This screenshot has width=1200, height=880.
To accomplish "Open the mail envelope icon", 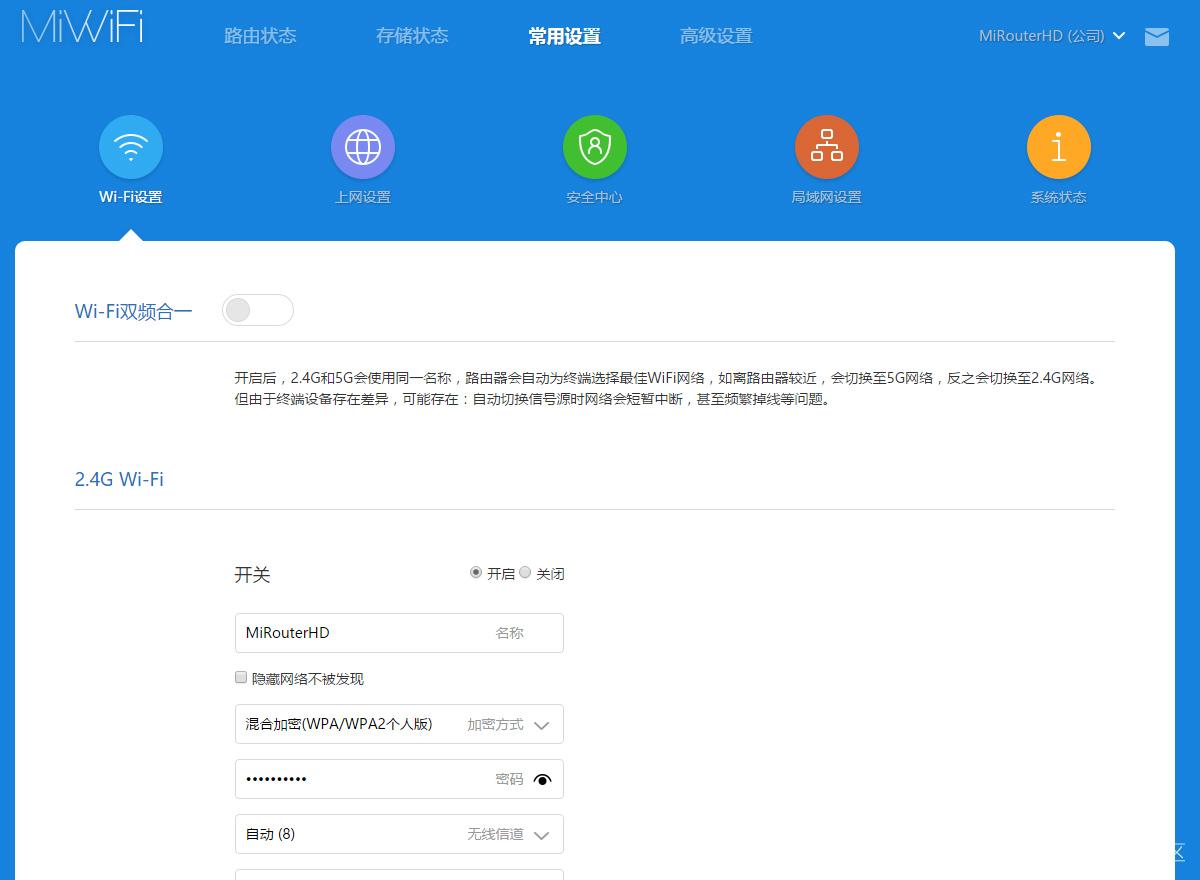I will point(1157,37).
